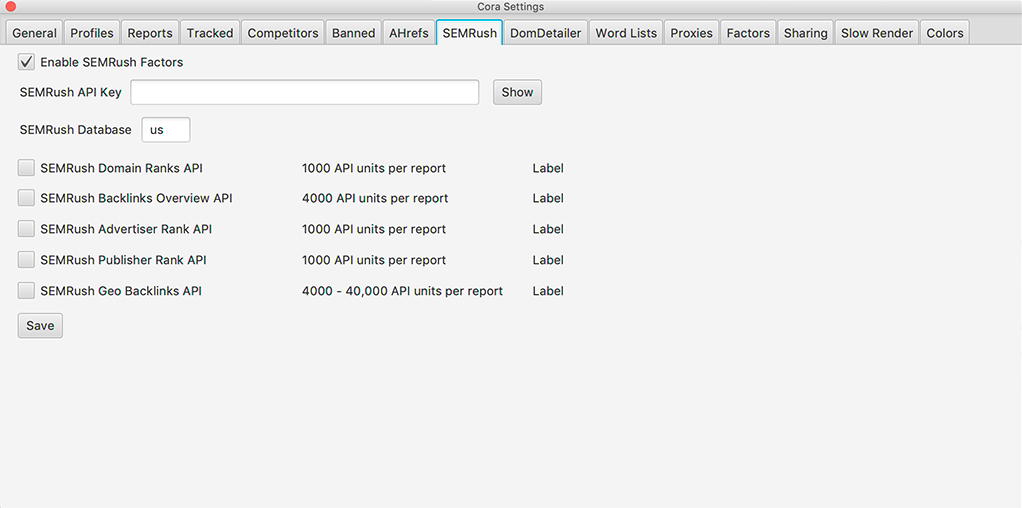Switch to the Banned tab
Screen dimensions: 1022x508
(x=353, y=33)
